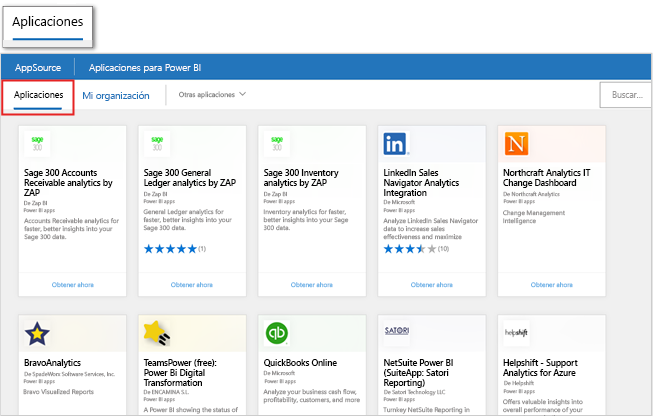Click the Sage 300 Accounts Receivable logo icon
This screenshot has width=653, height=416.
[37, 144]
